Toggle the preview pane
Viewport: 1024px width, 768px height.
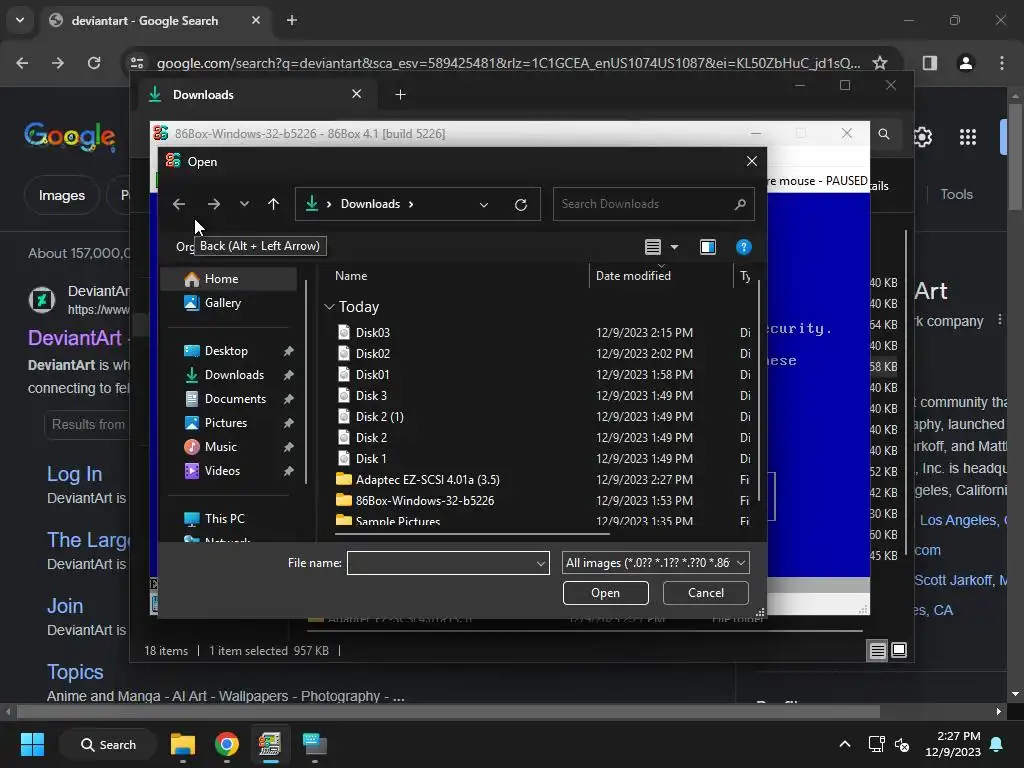coord(708,247)
